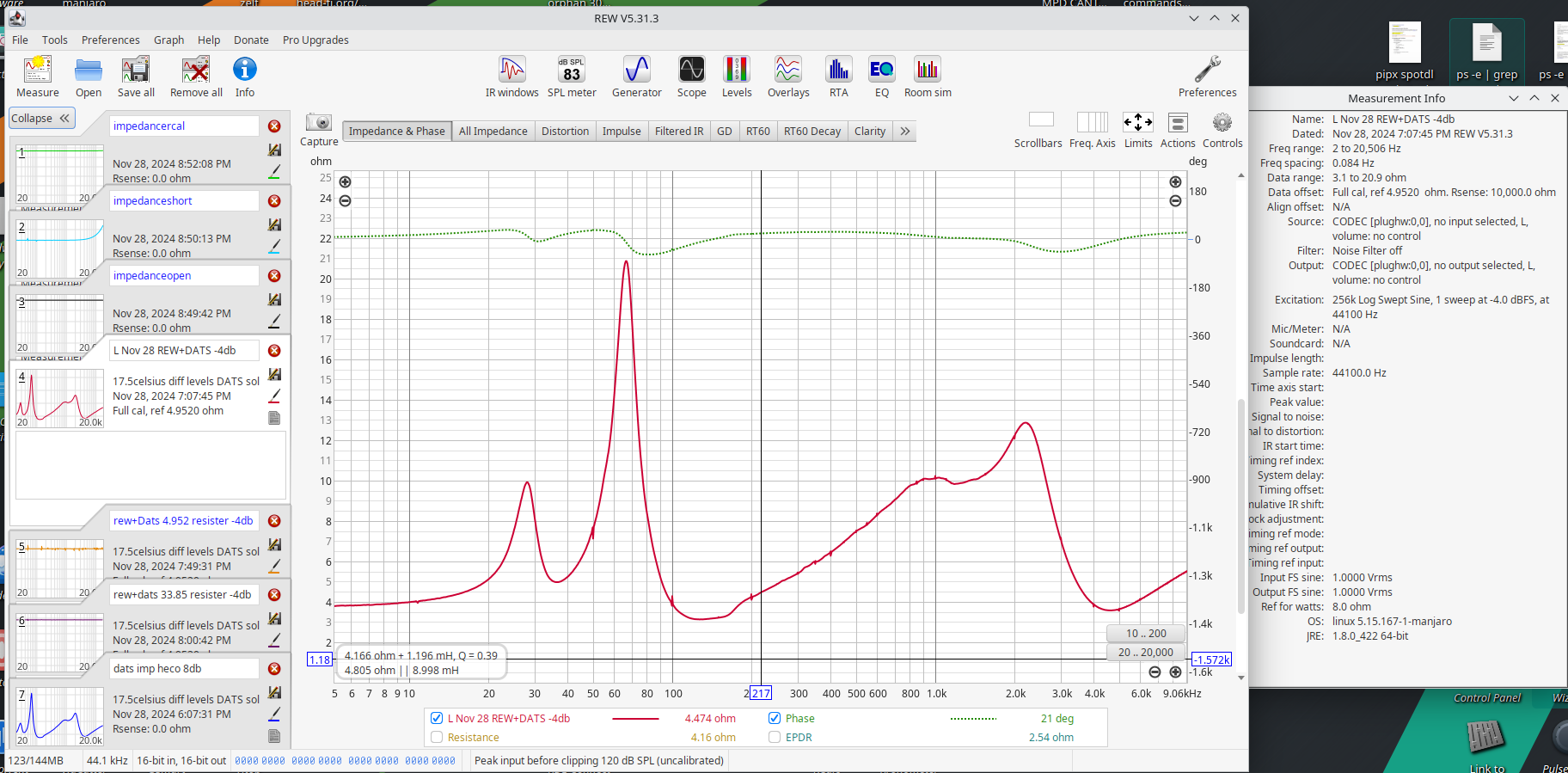Zoom out right phase axis
The image size is (1568, 773).
tap(1175, 201)
